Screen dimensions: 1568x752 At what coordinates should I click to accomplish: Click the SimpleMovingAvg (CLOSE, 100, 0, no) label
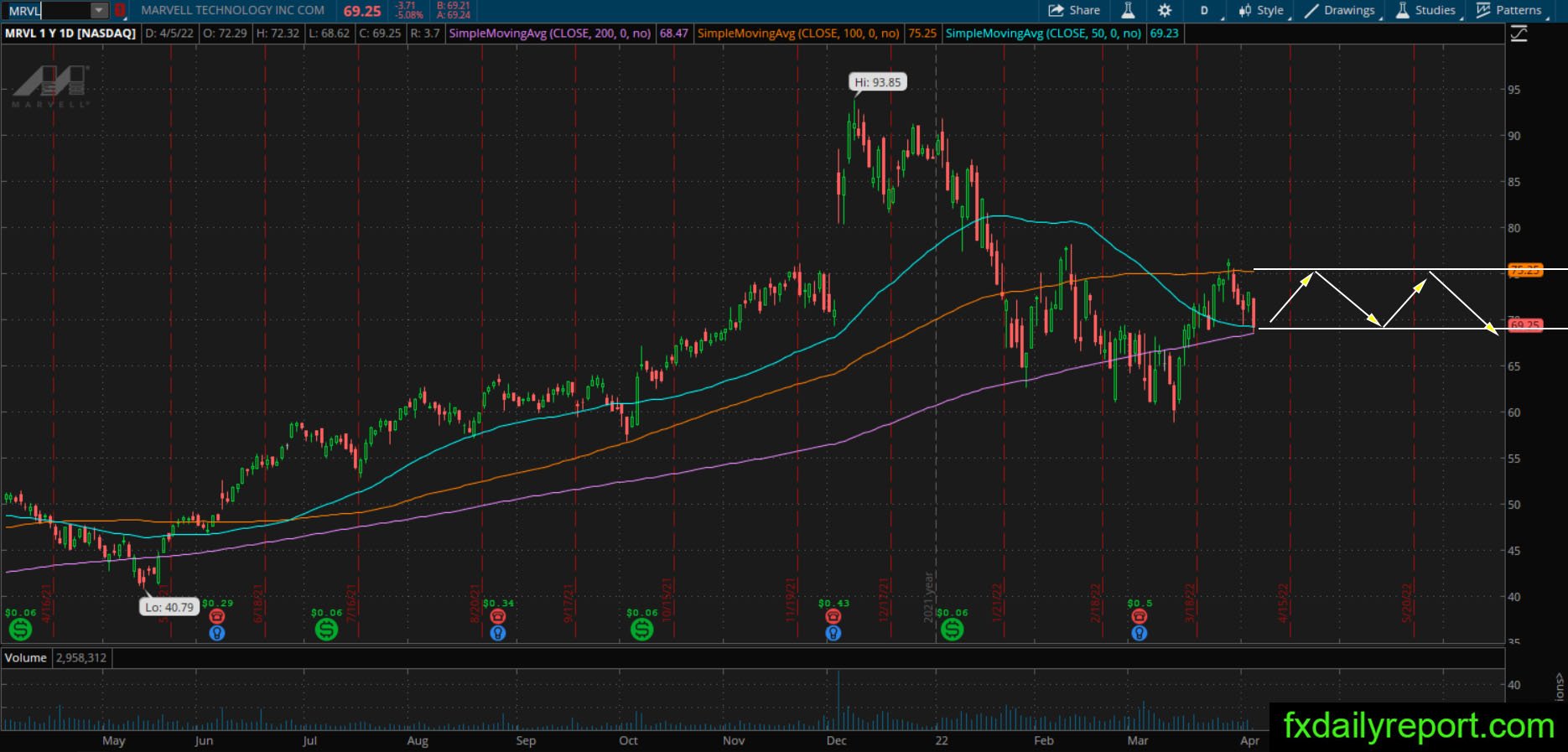(x=798, y=34)
